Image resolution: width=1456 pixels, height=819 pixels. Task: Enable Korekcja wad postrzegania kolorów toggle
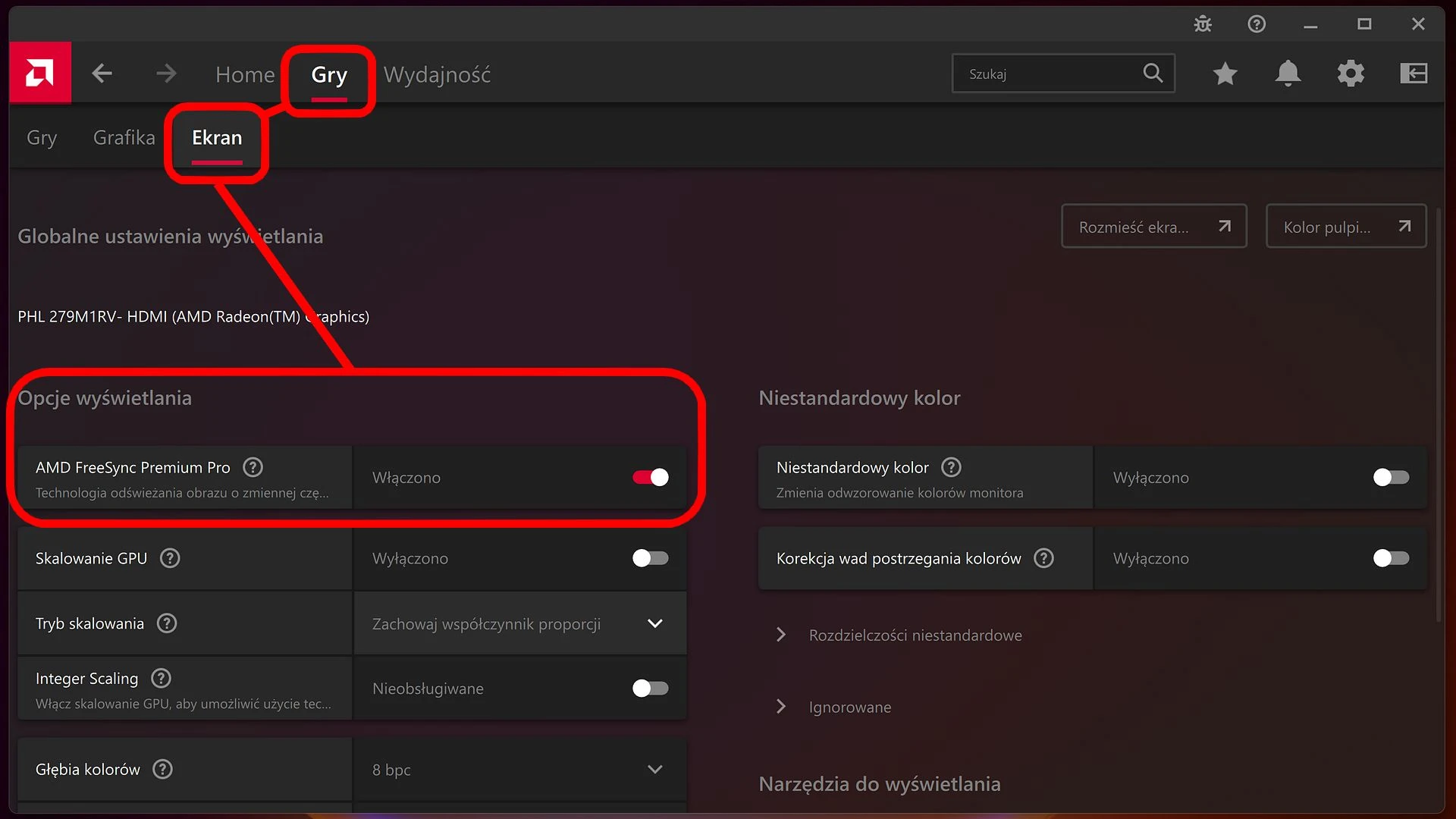(1391, 558)
